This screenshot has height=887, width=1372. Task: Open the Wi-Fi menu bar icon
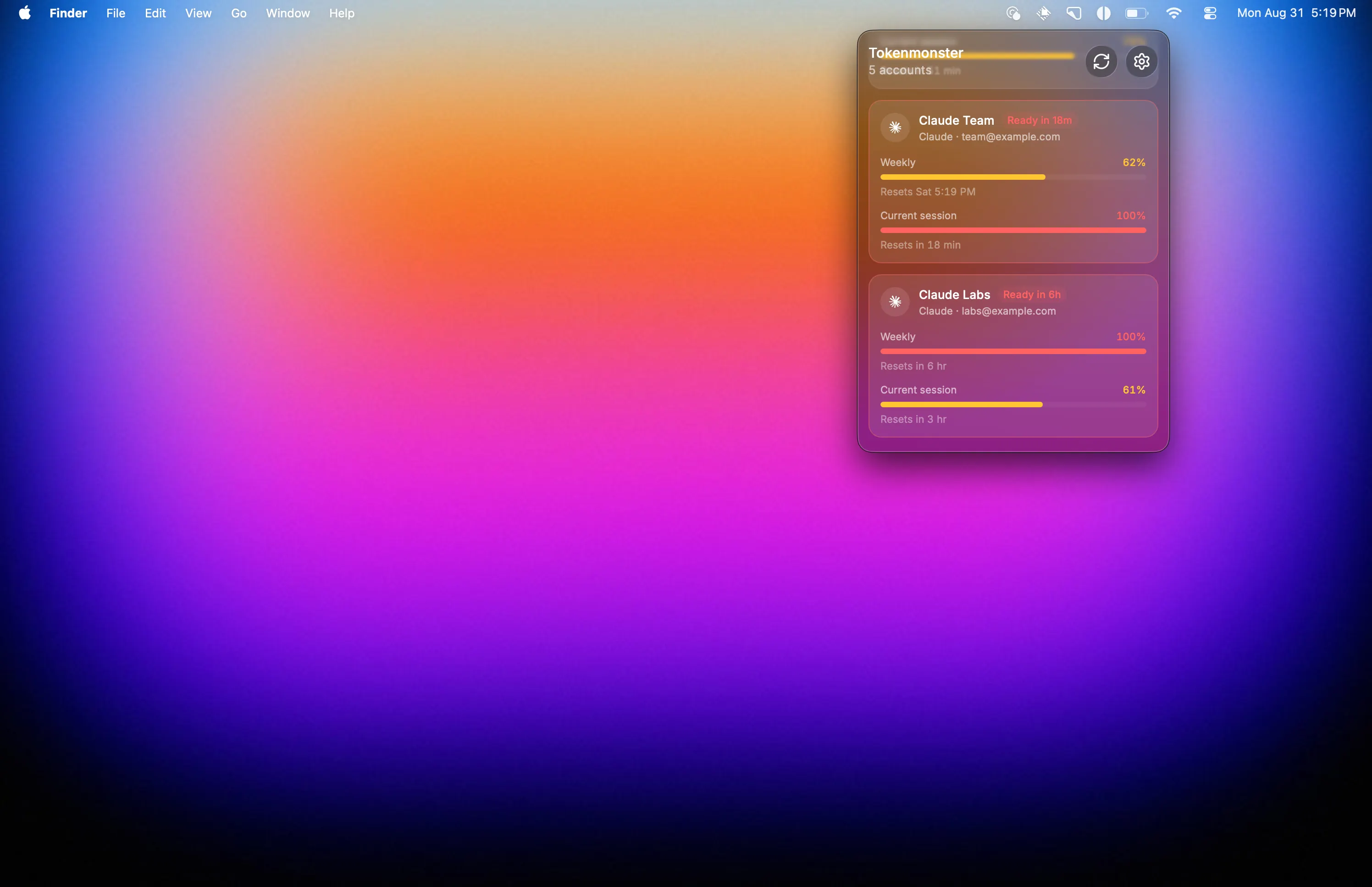coord(1173,13)
